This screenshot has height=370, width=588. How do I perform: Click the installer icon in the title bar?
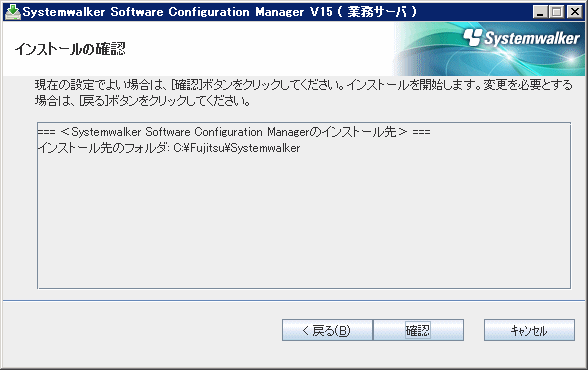pyautogui.click(x=13, y=12)
